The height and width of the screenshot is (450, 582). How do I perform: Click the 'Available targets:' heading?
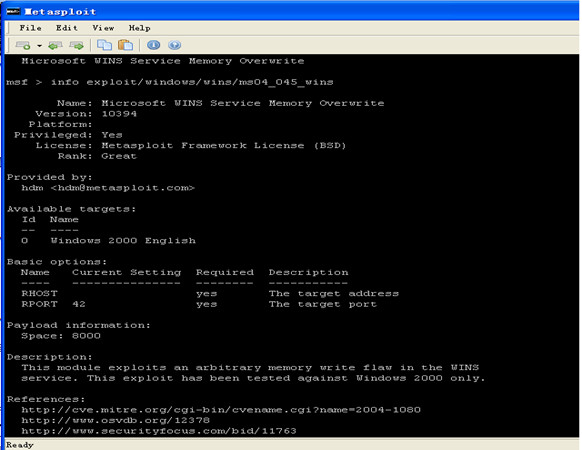(x=72, y=209)
